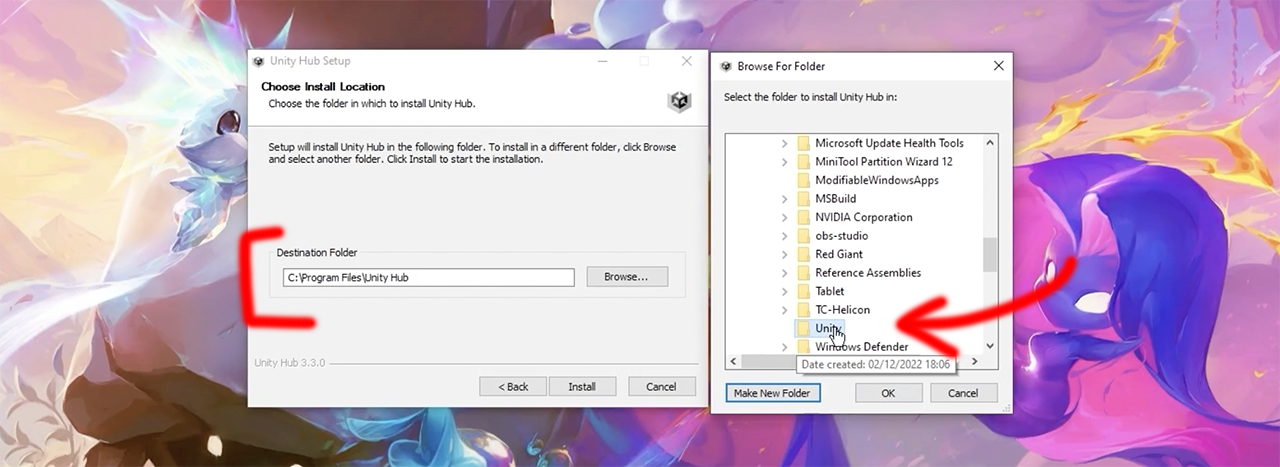The width and height of the screenshot is (1280, 467).
Task: Expand the Tablet folder node
Action: pyautogui.click(x=785, y=291)
